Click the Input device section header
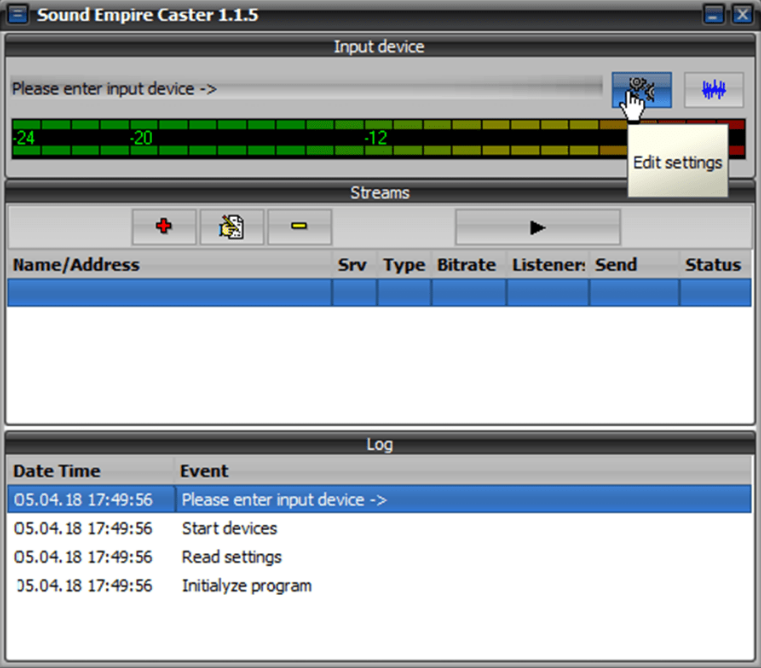Image resolution: width=761 pixels, height=668 pixels. click(x=380, y=47)
